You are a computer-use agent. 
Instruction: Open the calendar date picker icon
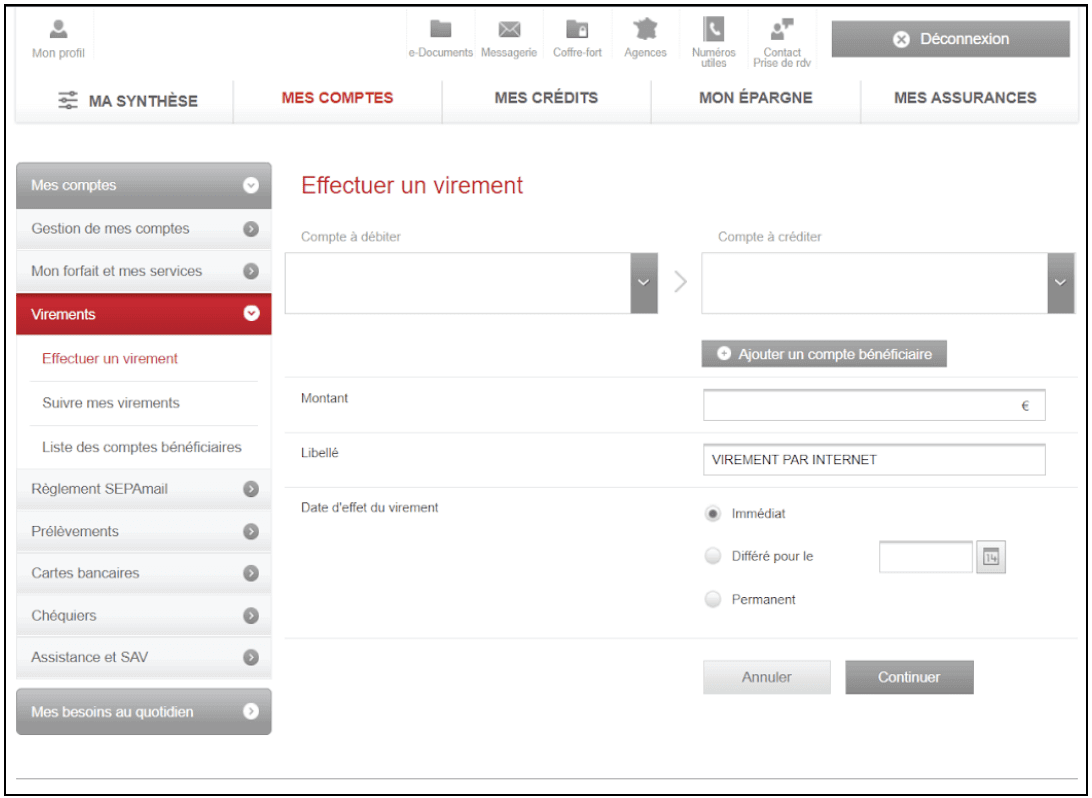click(x=990, y=556)
